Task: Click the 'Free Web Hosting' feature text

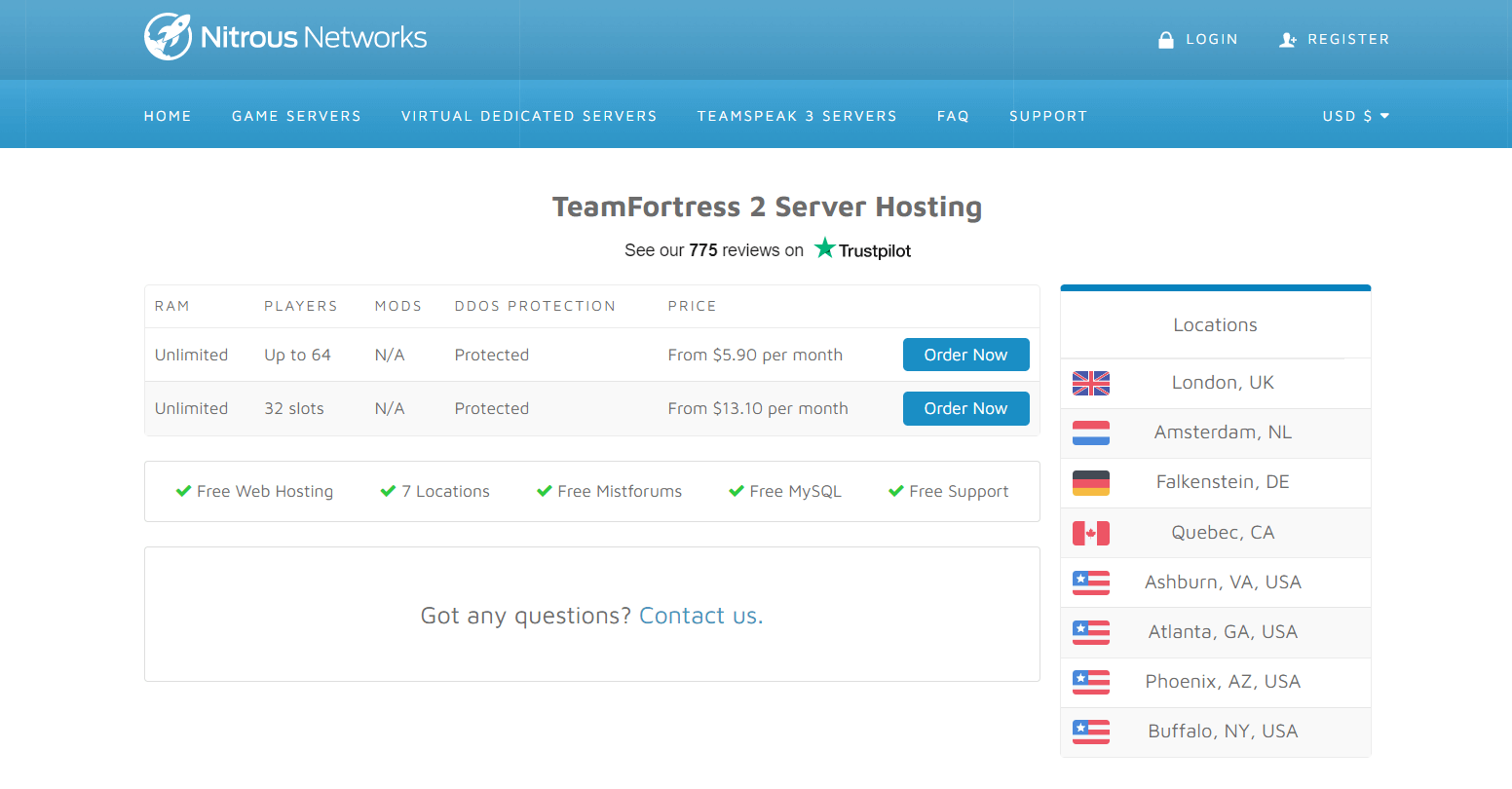Action: coord(265,491)
